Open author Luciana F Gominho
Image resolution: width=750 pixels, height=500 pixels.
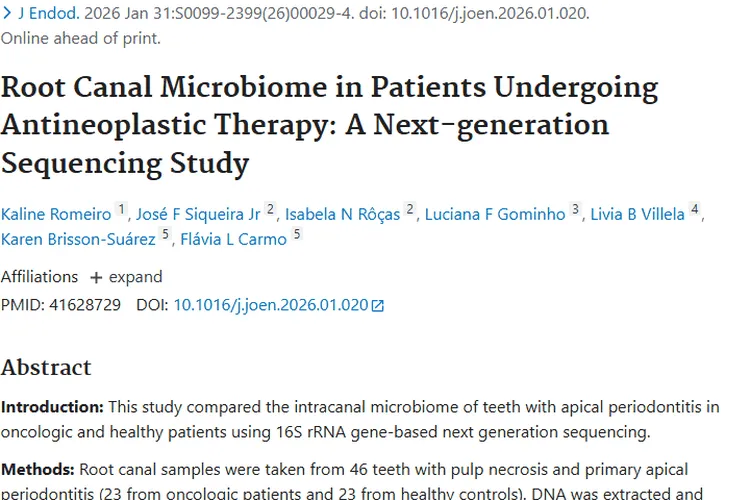click(494, 214)
